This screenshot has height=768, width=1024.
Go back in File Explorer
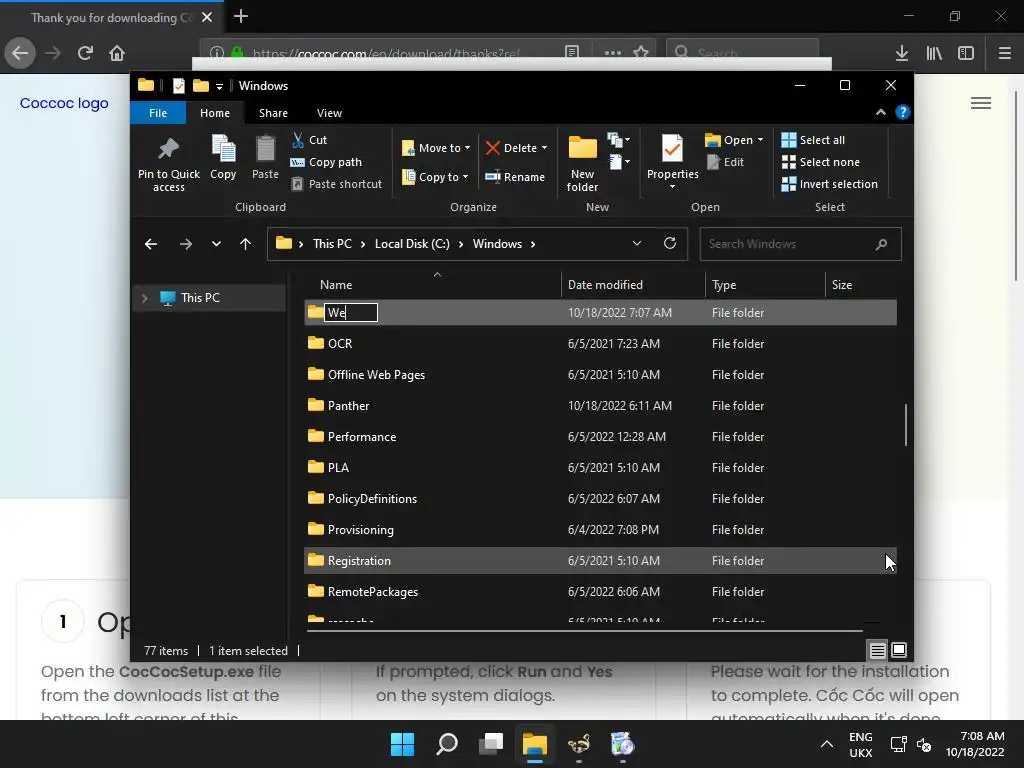coord(151,244)
